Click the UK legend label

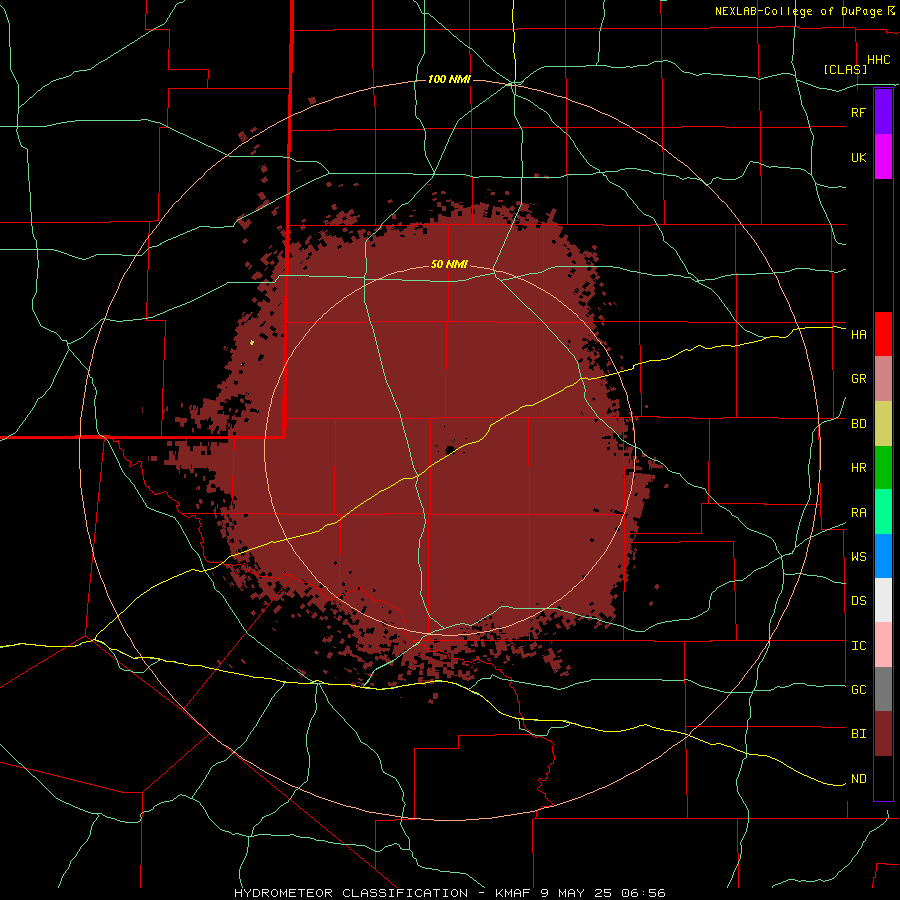tap(859, 157)
